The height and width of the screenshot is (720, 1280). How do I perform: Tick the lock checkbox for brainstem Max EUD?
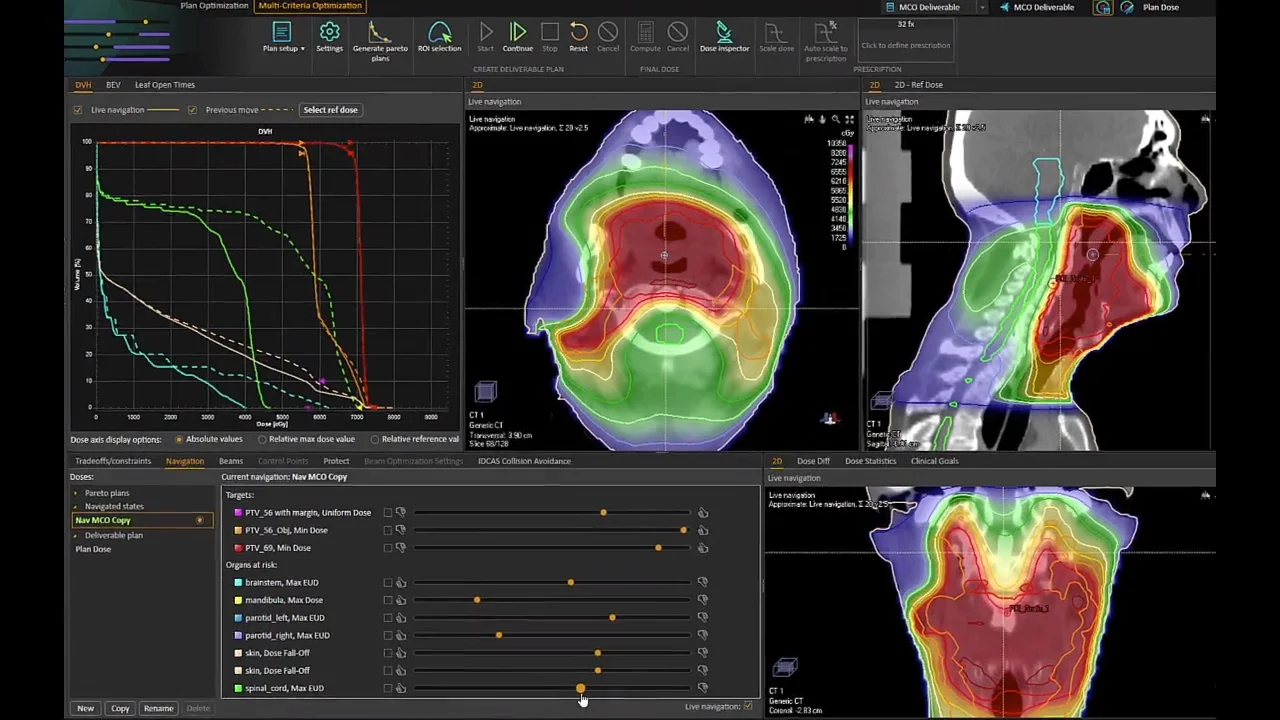point(387,583)
